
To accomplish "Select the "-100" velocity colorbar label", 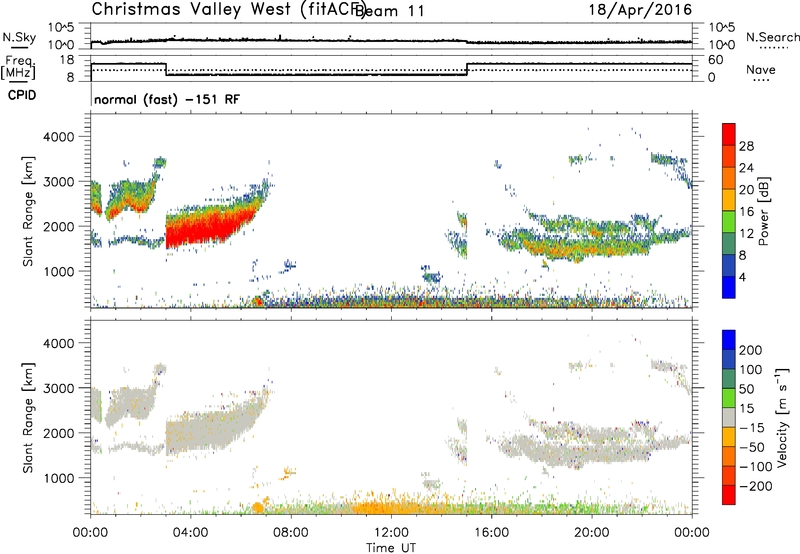I will pos(755,467).
